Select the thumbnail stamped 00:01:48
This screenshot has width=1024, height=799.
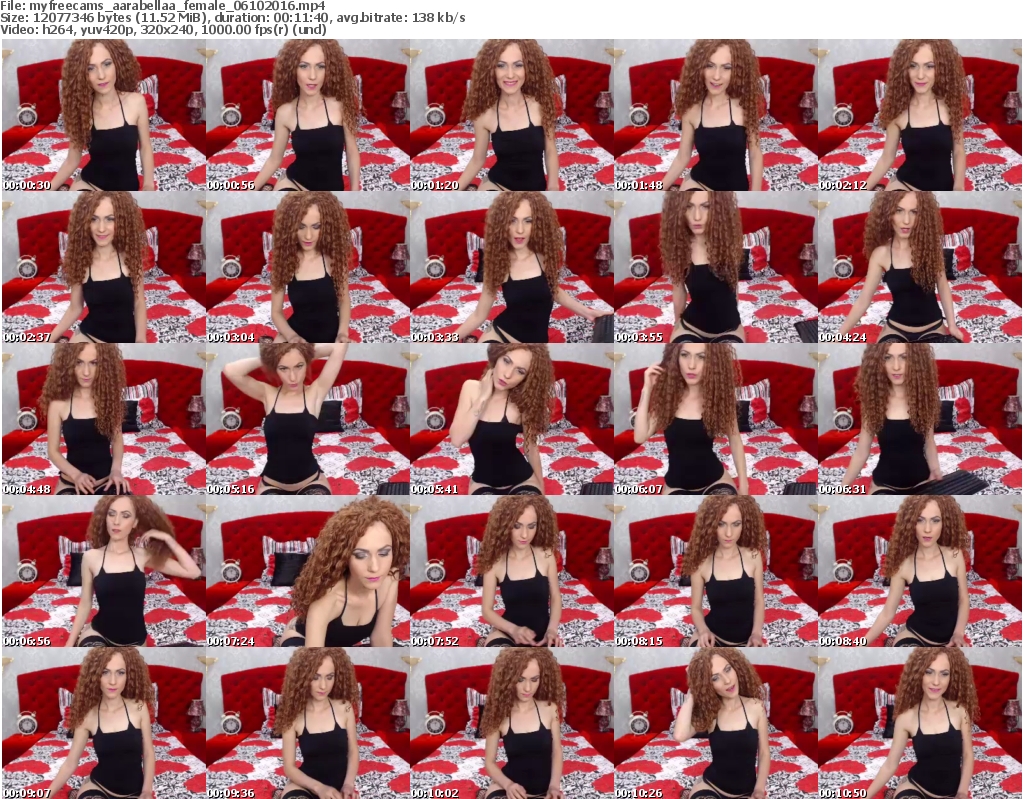[x=716, y=115]
